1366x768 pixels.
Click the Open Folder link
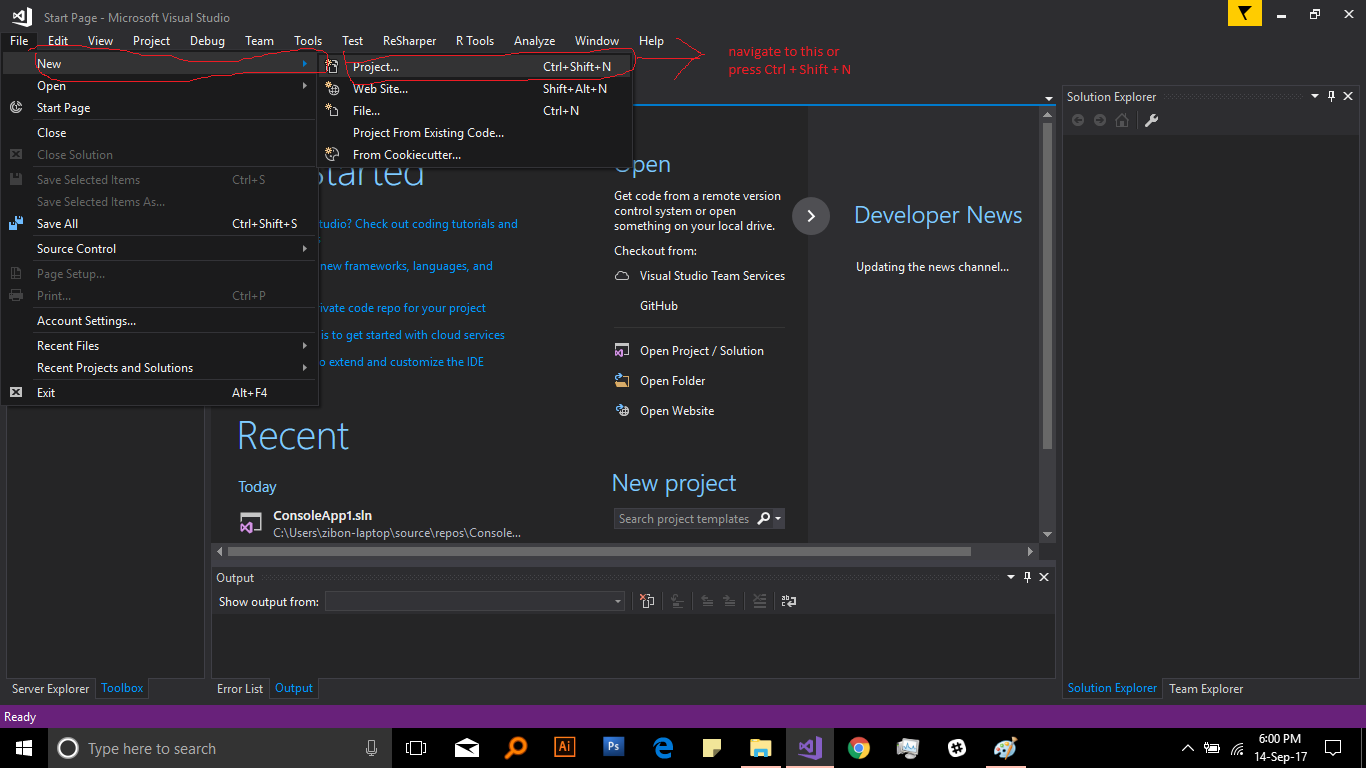pyautogui.click(x=673, y=381)
